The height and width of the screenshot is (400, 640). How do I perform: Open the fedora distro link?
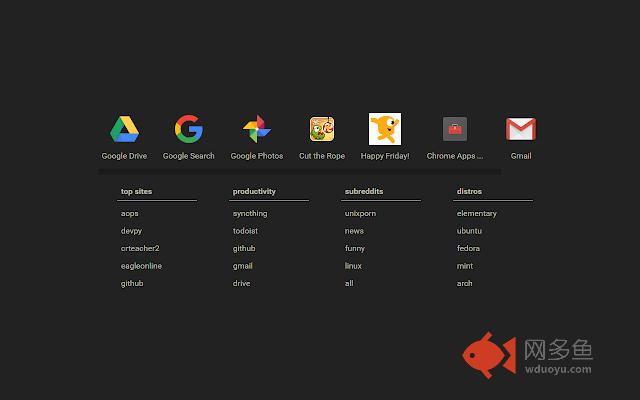click(x=468, y=248)
